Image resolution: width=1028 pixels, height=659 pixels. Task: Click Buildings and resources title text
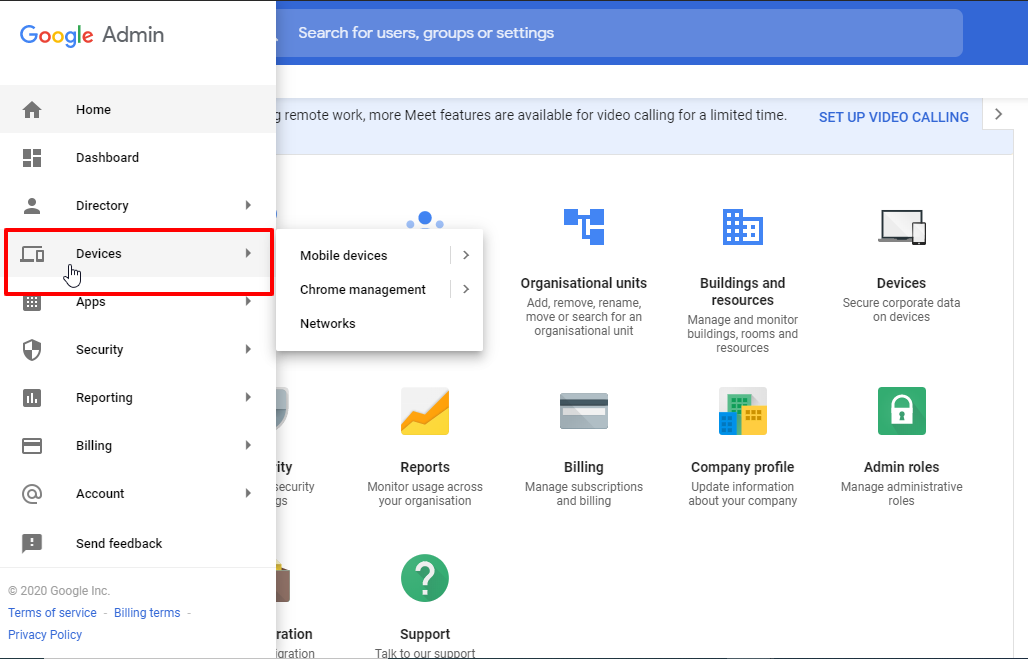(742, 292)
